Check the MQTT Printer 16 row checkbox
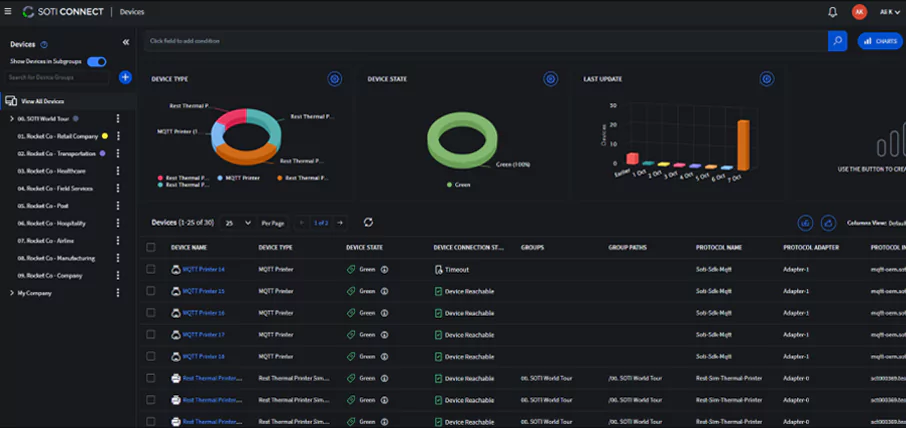906x428 pixels. tap(151, 312)
